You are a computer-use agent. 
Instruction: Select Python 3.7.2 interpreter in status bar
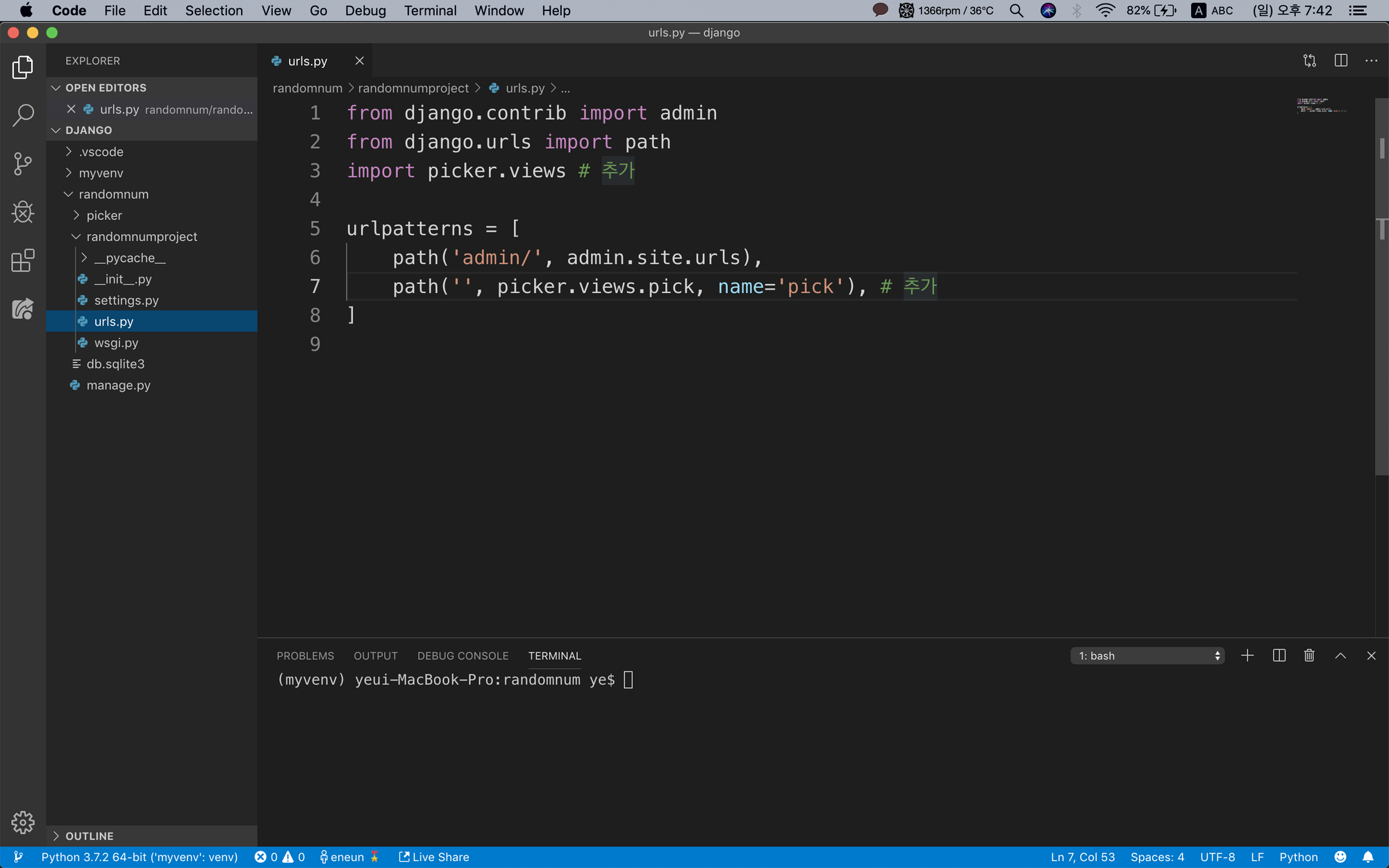pyautogui.click(x=139, y=857)
